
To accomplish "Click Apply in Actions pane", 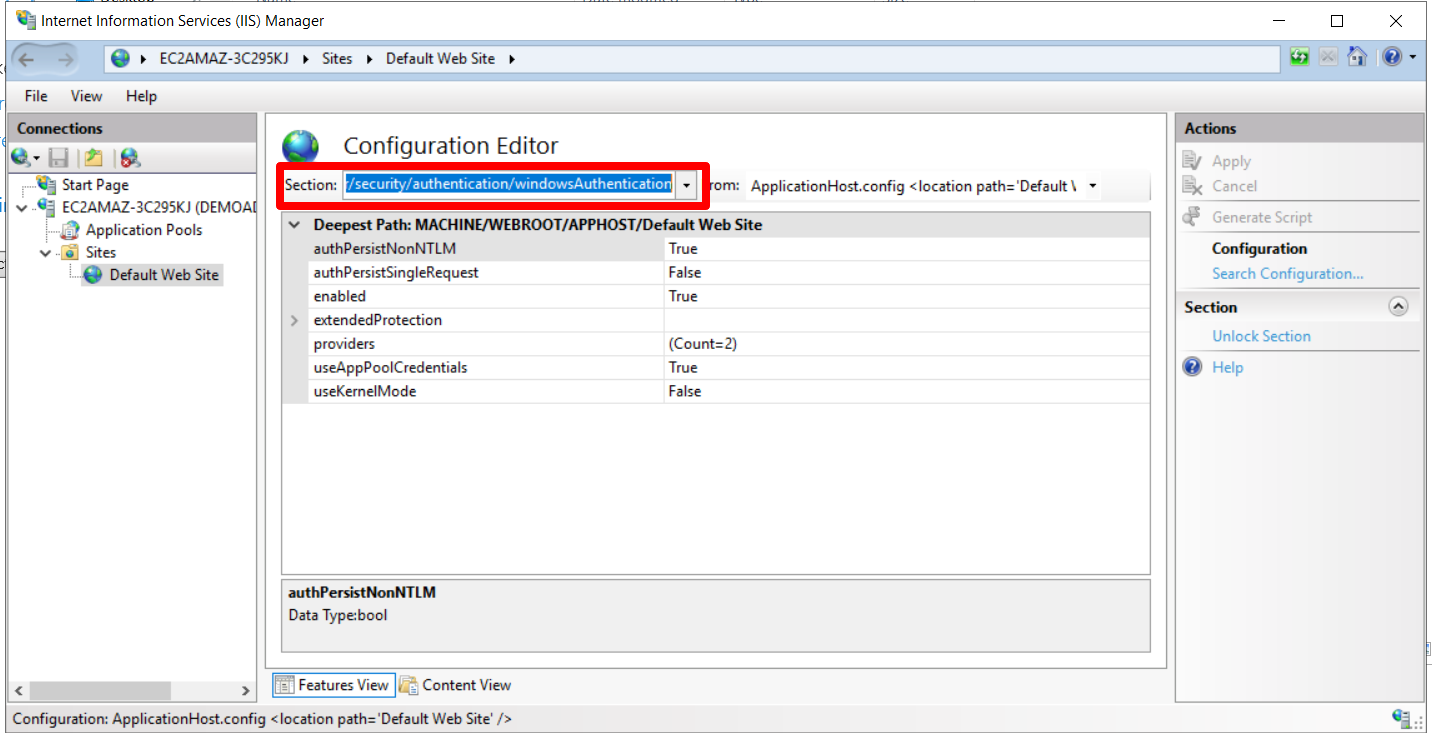I will [x=1231, y=161].
